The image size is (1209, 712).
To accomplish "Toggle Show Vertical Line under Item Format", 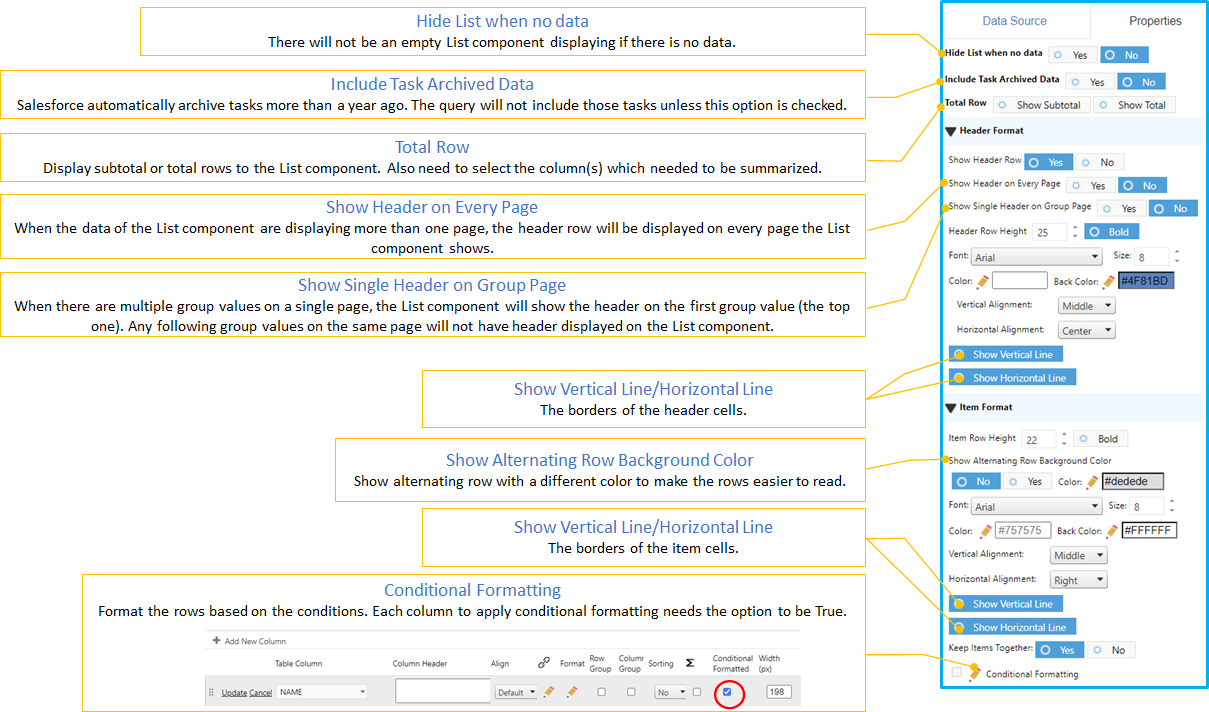I will coord(1006,604).
